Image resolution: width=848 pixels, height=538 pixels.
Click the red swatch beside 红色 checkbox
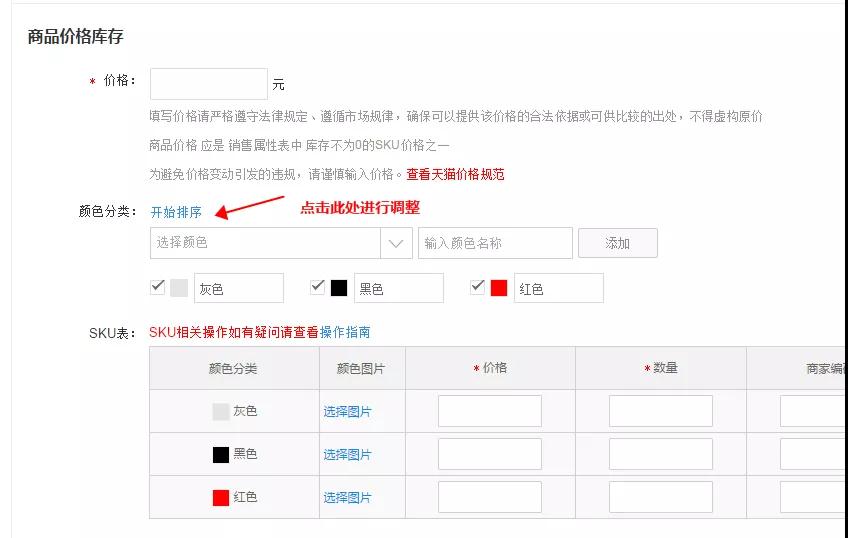[499, 288]
